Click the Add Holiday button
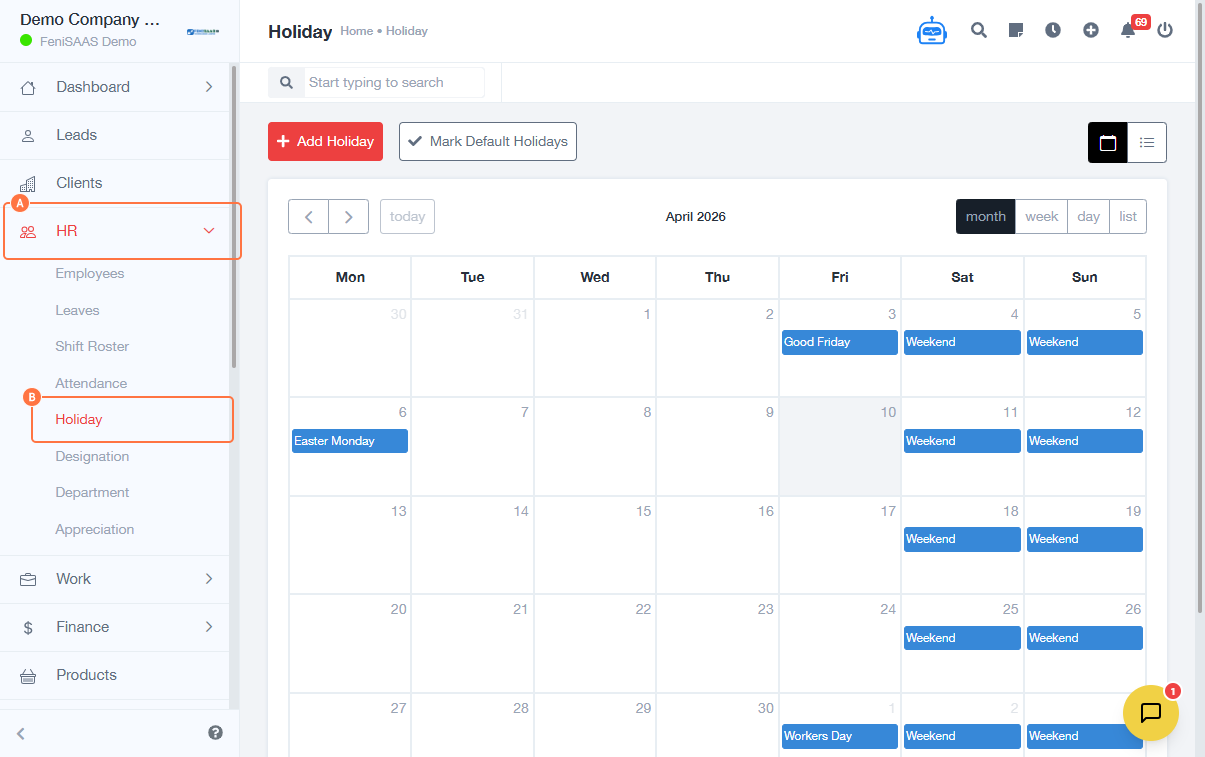1205x757 pixels. click(x=325, y=142)
